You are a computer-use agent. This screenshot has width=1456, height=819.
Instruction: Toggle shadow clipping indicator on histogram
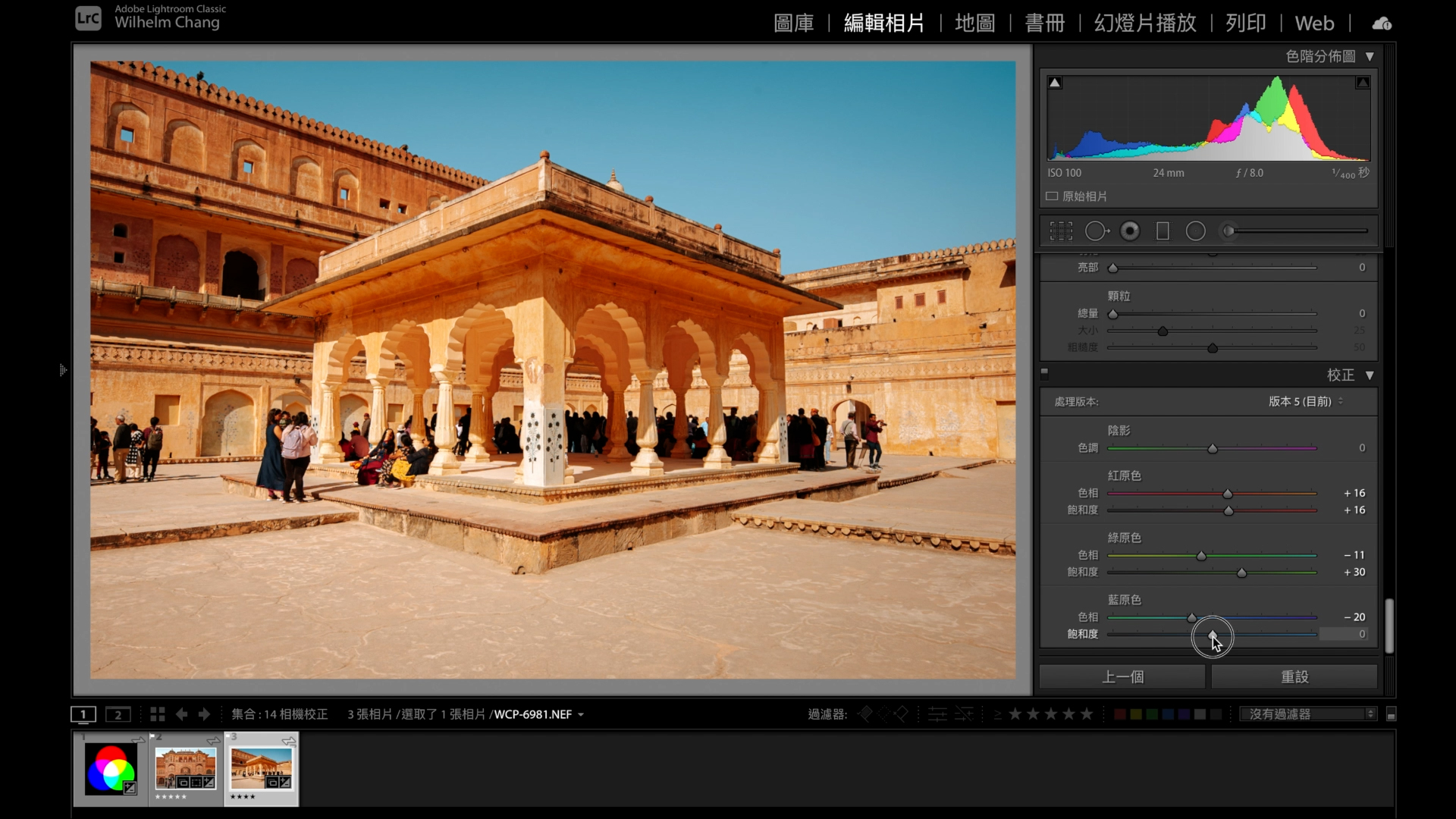1054,83
